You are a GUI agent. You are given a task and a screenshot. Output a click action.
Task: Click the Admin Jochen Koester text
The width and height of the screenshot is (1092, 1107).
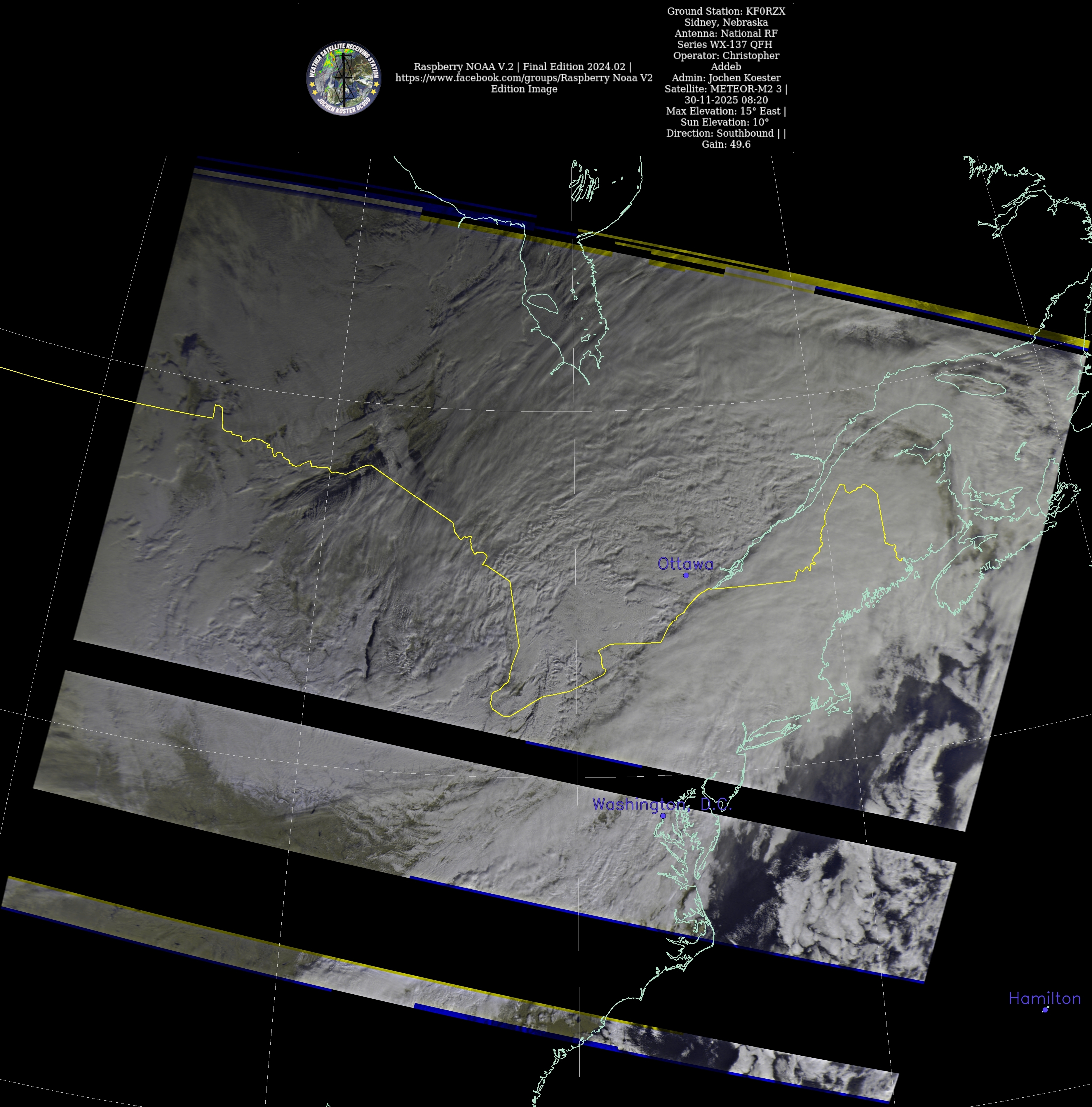726,78
